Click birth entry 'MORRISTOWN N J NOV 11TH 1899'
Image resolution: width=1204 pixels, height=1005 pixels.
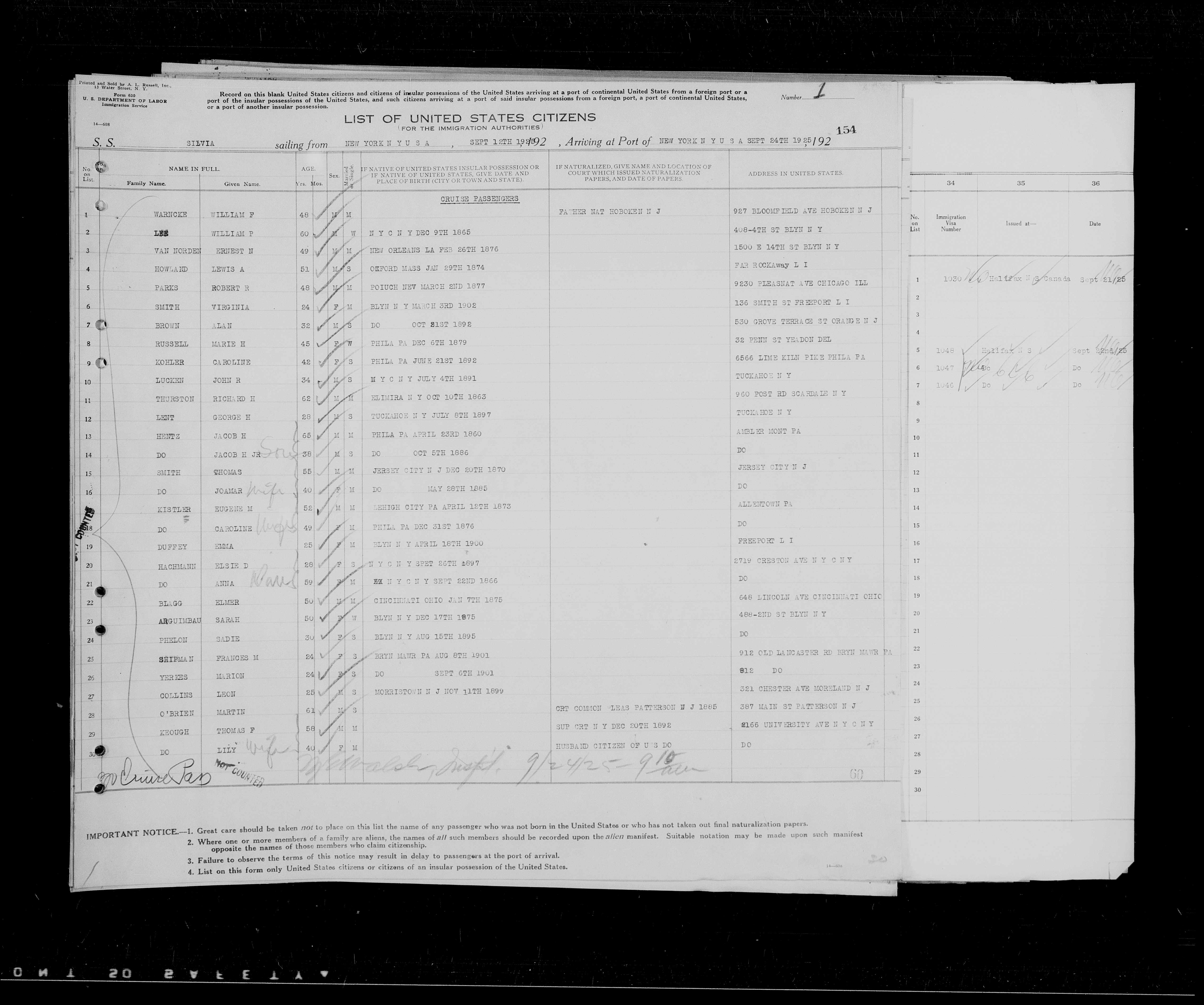[x=439, y=692]
